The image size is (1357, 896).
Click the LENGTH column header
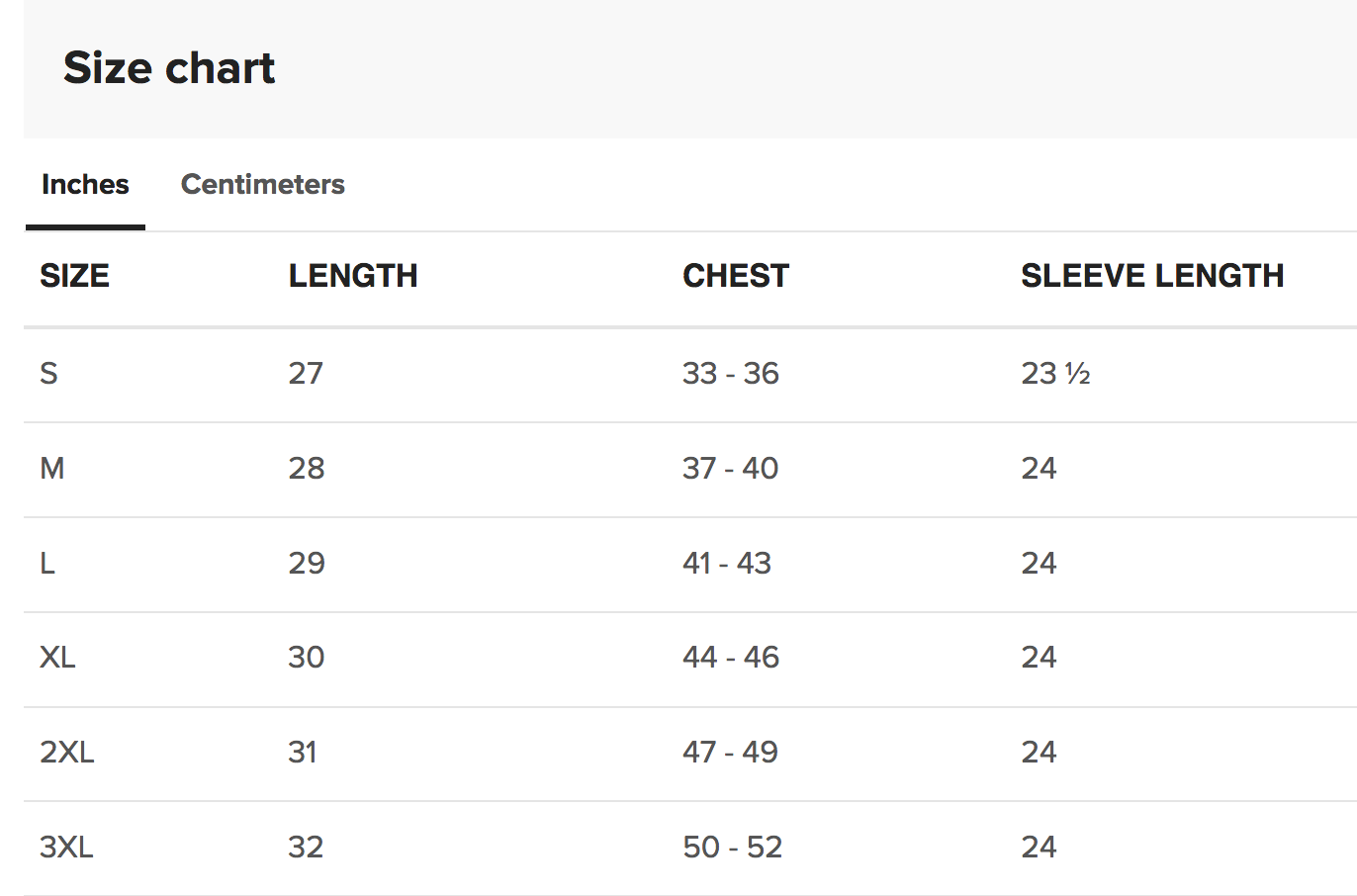click(353, 276)
